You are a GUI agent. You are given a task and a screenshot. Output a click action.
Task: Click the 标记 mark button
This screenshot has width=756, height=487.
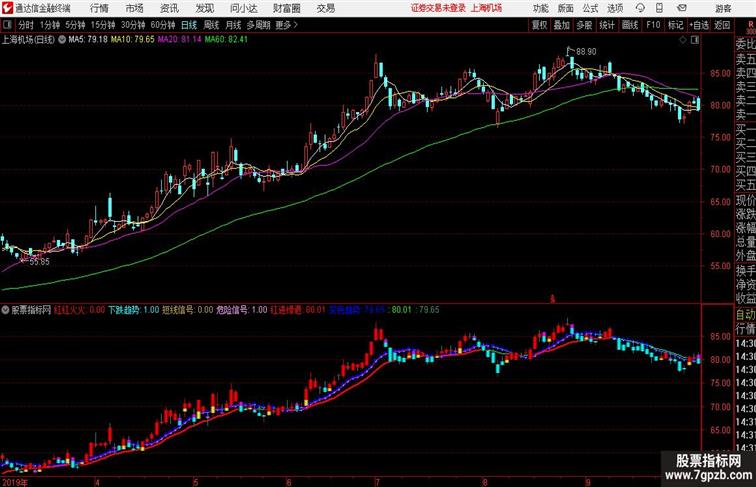pos(675,25)
